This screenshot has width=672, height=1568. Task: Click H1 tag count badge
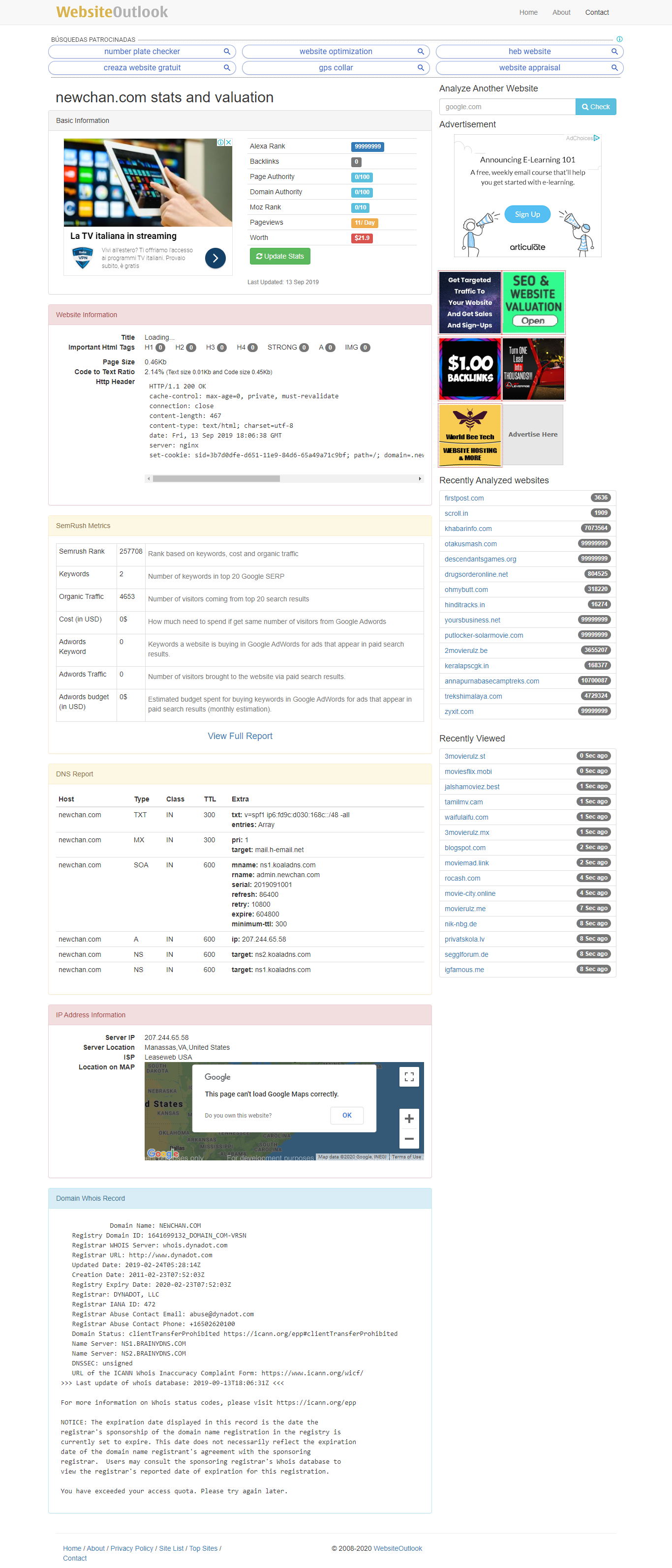160,348
